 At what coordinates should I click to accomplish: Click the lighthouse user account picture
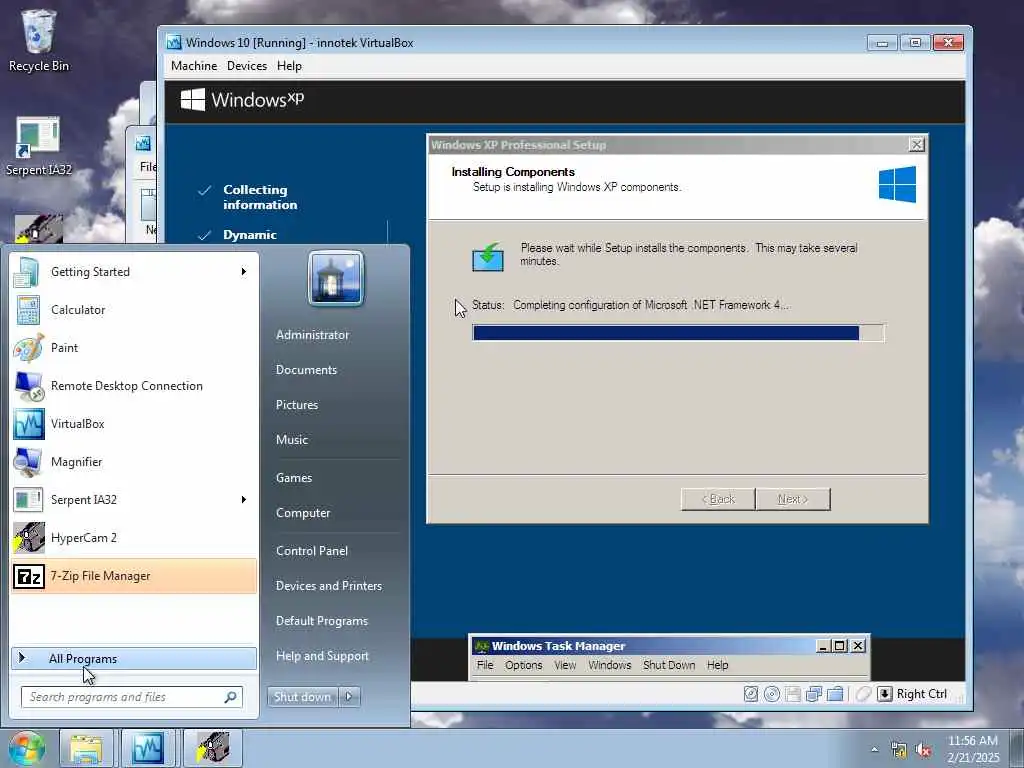336,278
